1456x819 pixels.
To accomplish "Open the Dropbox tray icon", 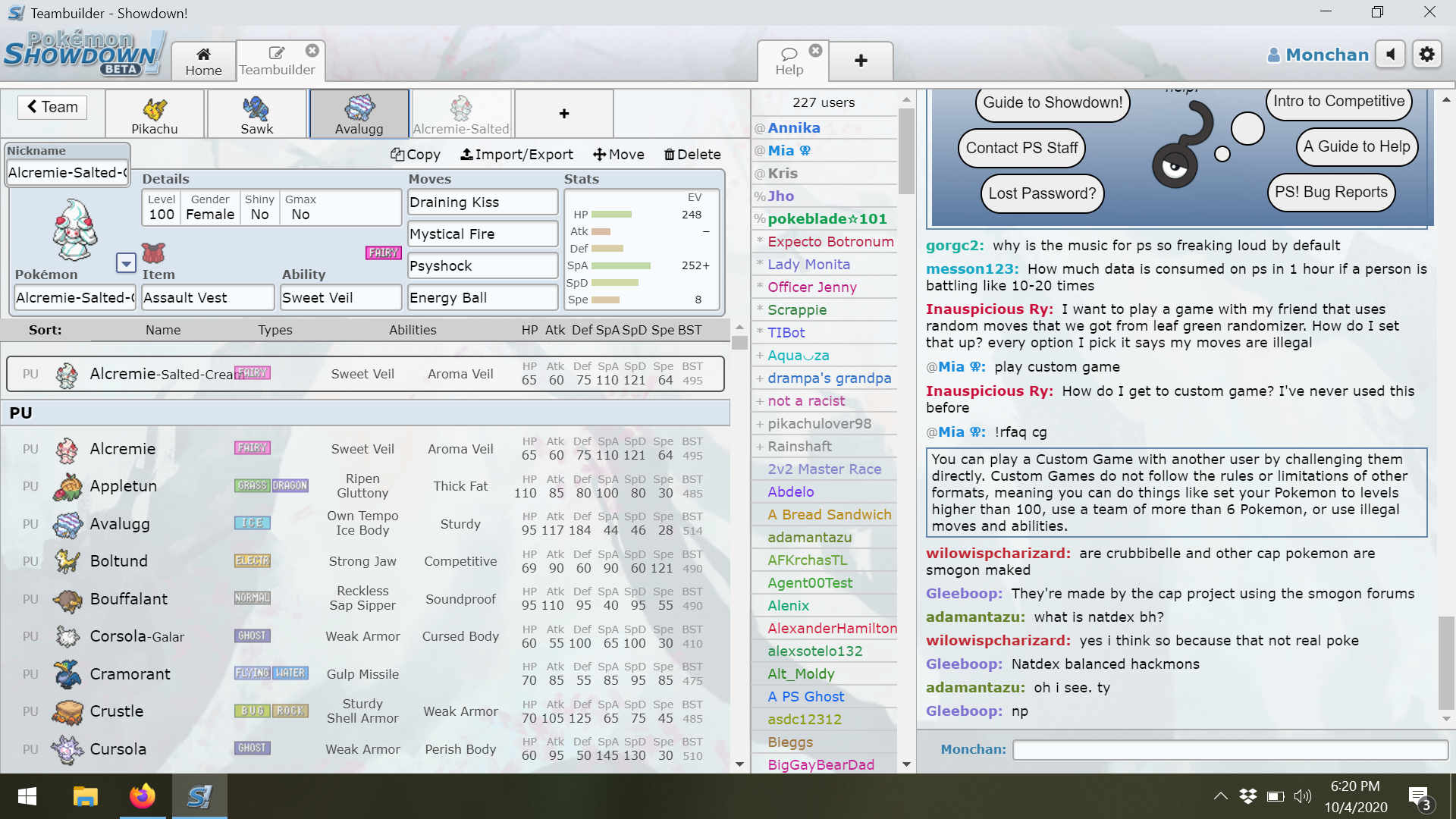I will click(x=1247, y=796).
